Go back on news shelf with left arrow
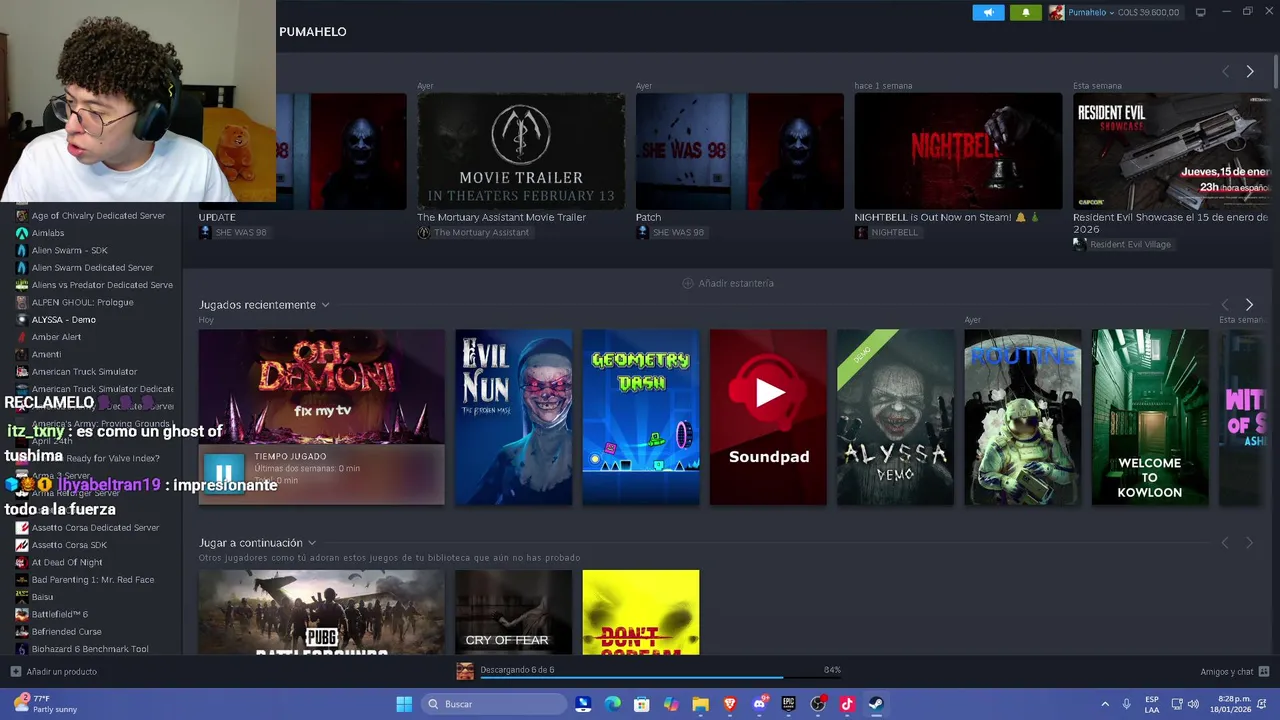Image resolution: width=1280 pixels, height=720 pixels. [x=1225, y=71]
